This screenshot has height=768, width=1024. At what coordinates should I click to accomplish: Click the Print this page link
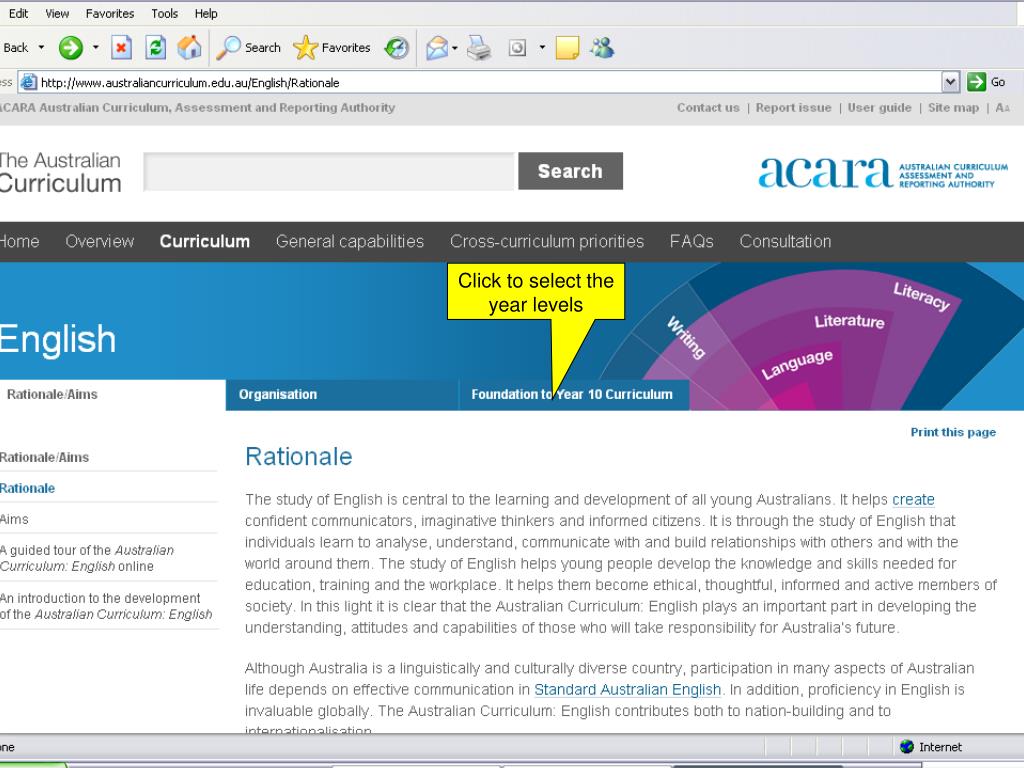click(x=953, y=432)
